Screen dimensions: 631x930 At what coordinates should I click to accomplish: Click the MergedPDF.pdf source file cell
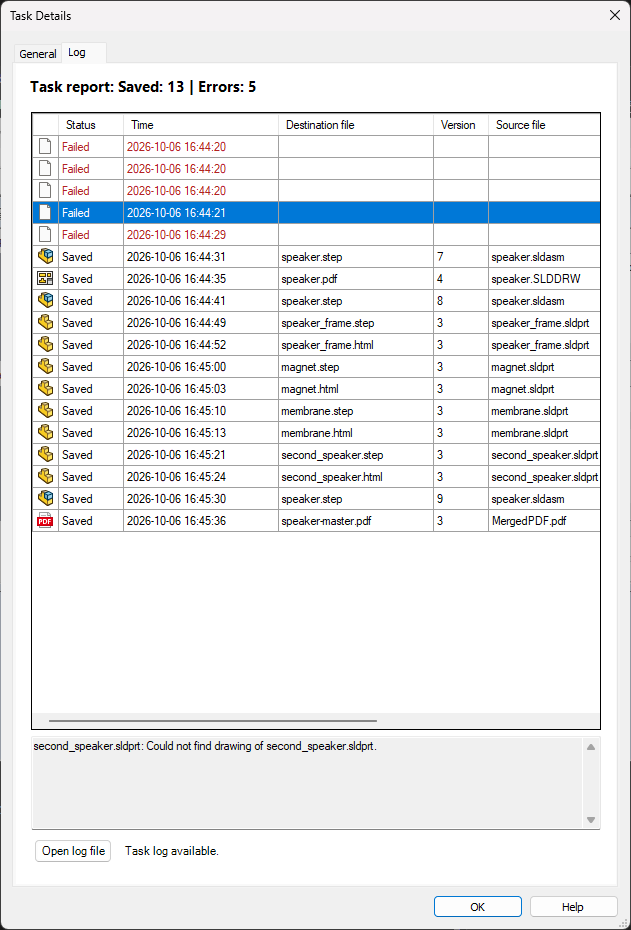click(x=544, y=520)
